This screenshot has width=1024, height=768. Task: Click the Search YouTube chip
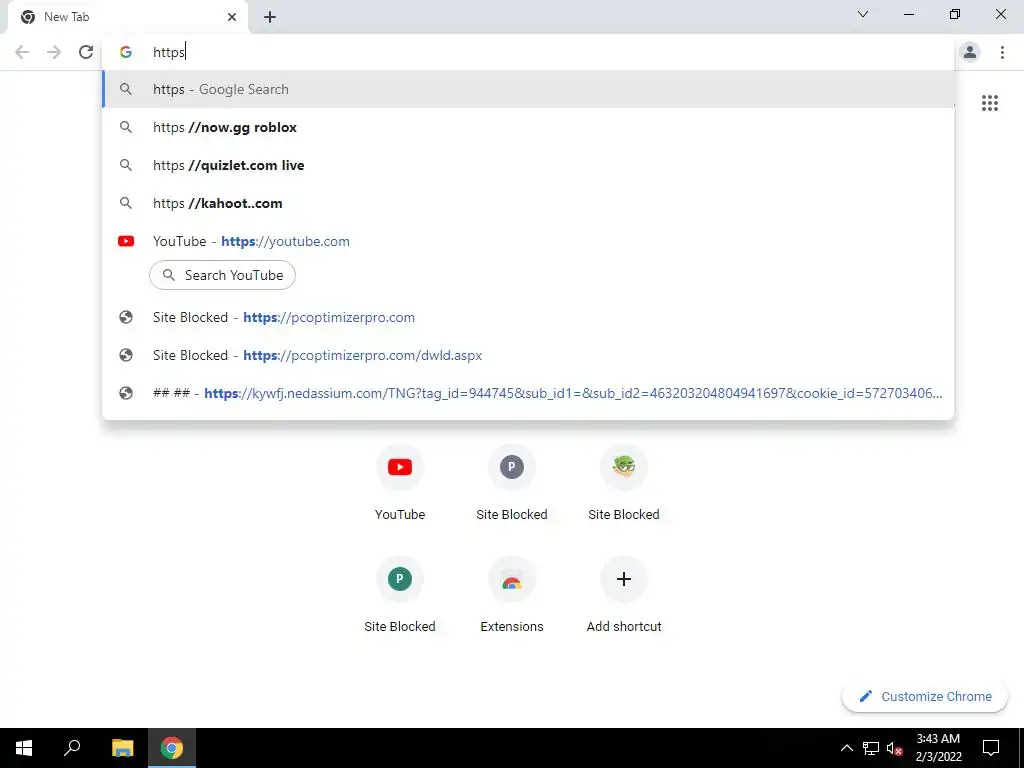(x=222, y=275)
